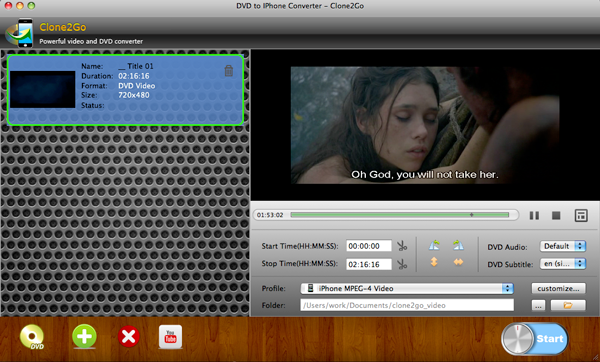Click the Stop Time input field
This screenshot has height=362, width=600.
(369, 264)
